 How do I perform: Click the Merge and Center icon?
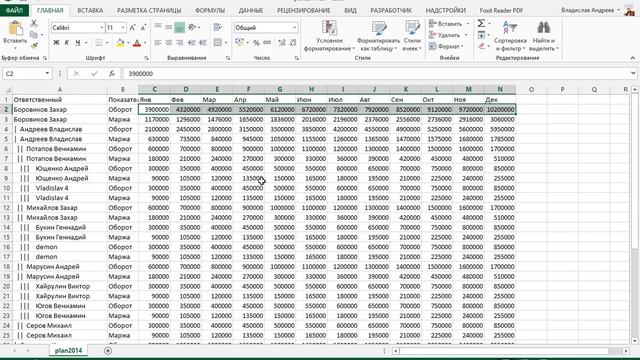(x=218, y=42)
